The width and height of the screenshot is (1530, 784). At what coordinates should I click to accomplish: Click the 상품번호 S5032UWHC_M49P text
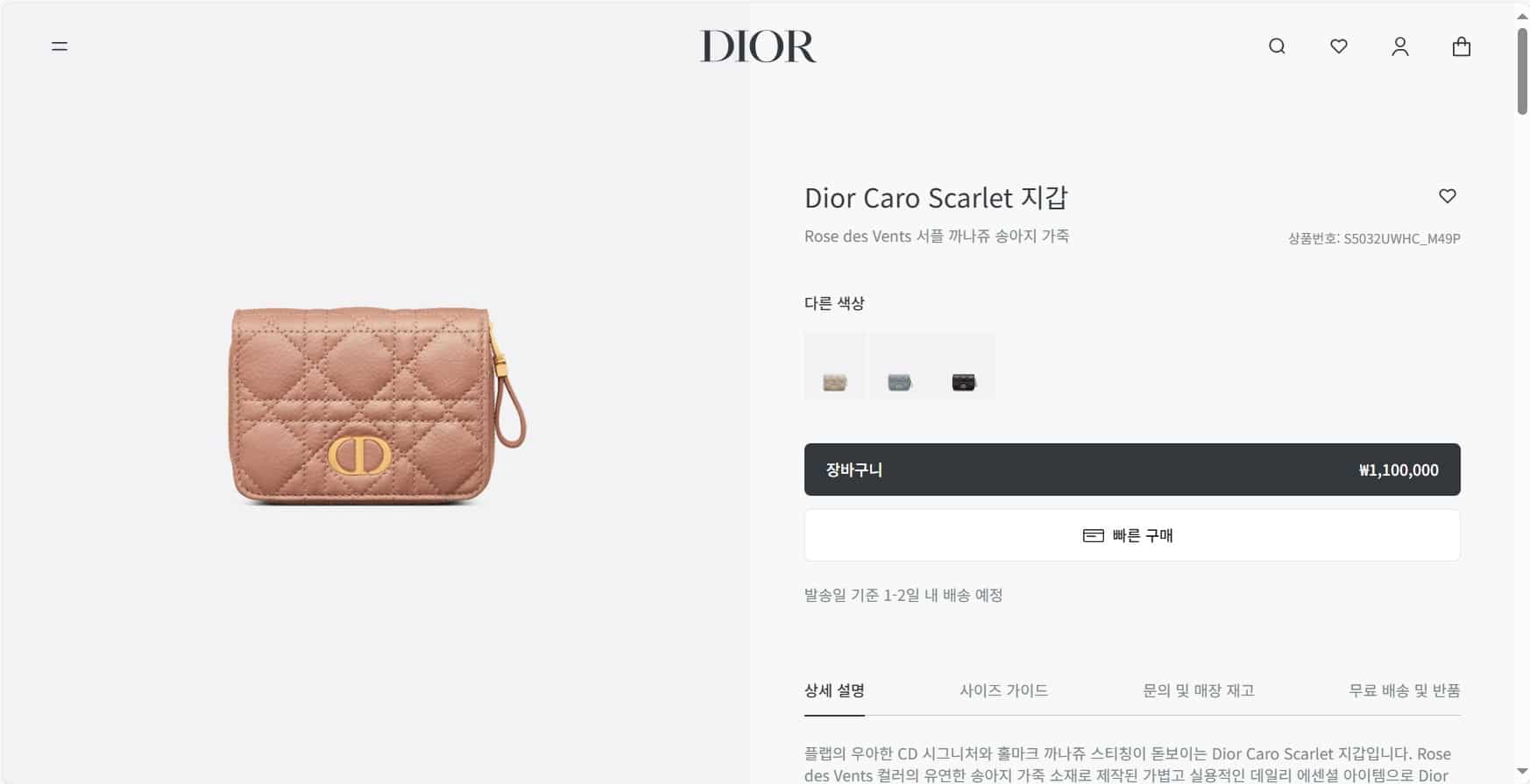tap(1374, 238)
